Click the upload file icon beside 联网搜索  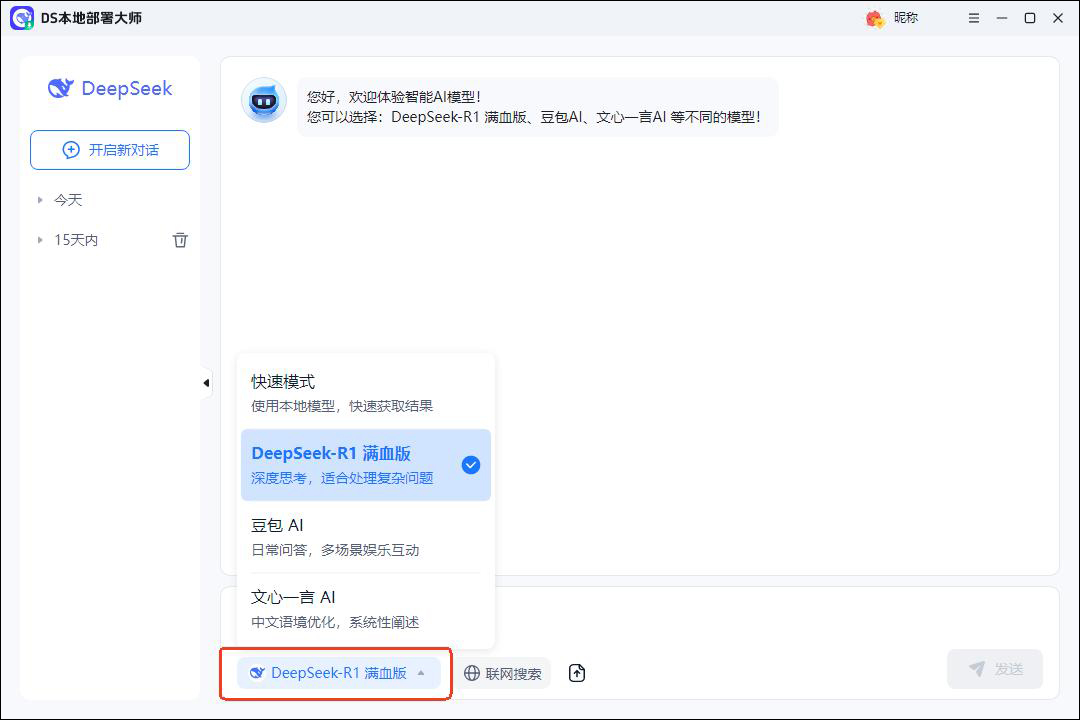pos(577,673)
